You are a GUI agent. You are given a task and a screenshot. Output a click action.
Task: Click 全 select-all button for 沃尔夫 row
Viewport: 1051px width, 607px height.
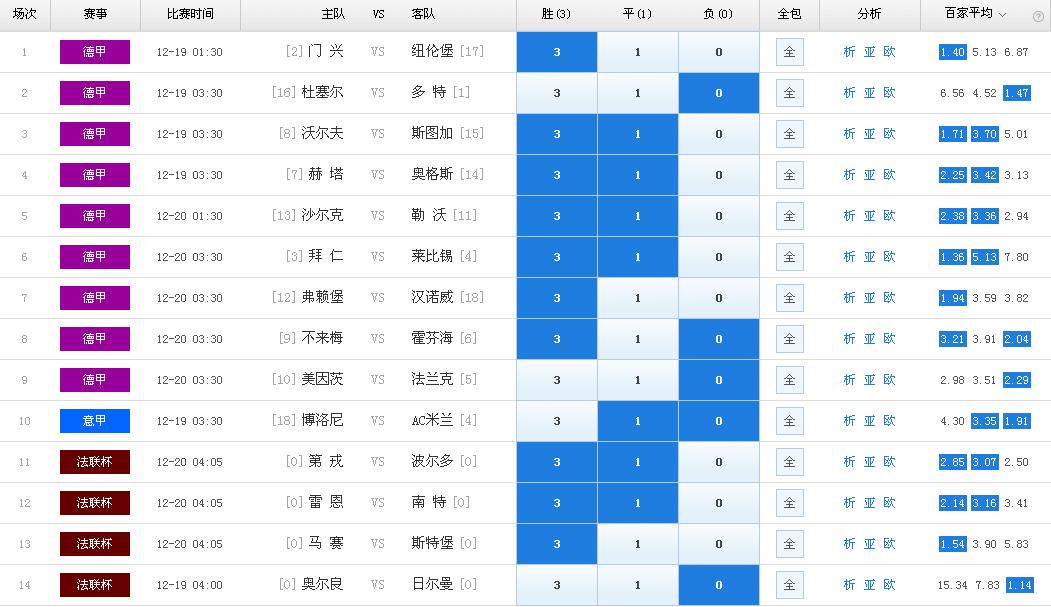(790, 134)
